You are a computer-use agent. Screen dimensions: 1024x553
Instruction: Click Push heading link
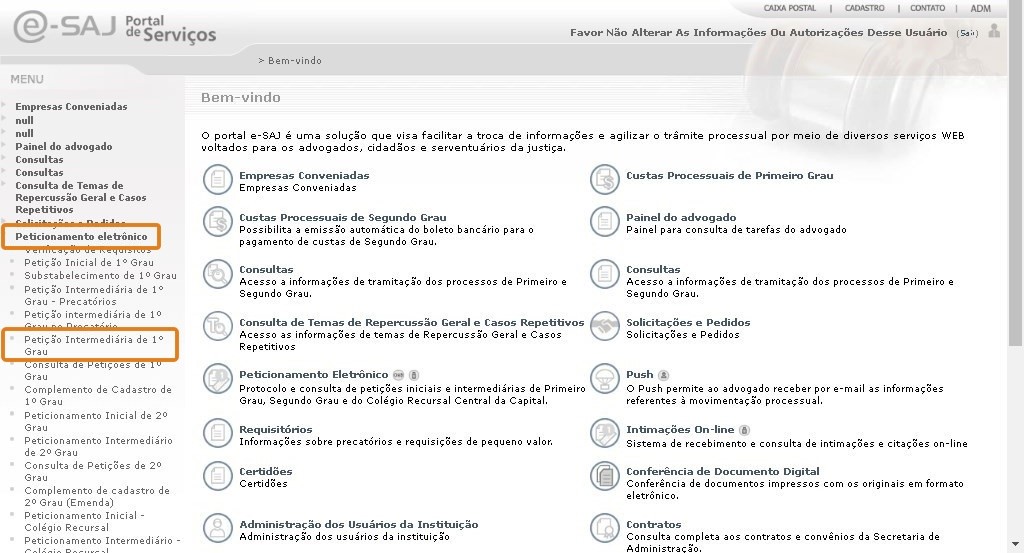639,375
